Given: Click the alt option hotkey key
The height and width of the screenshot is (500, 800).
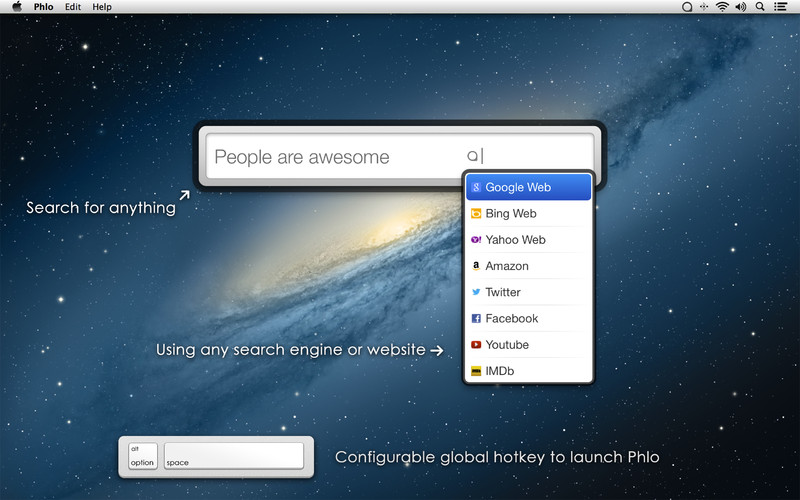Looking at the screenshot, I should (x=142, y=456).
